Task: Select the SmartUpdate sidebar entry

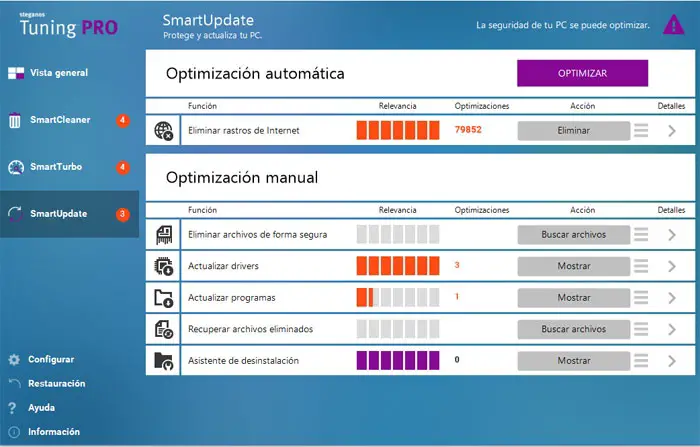Action: pos(69,214)
